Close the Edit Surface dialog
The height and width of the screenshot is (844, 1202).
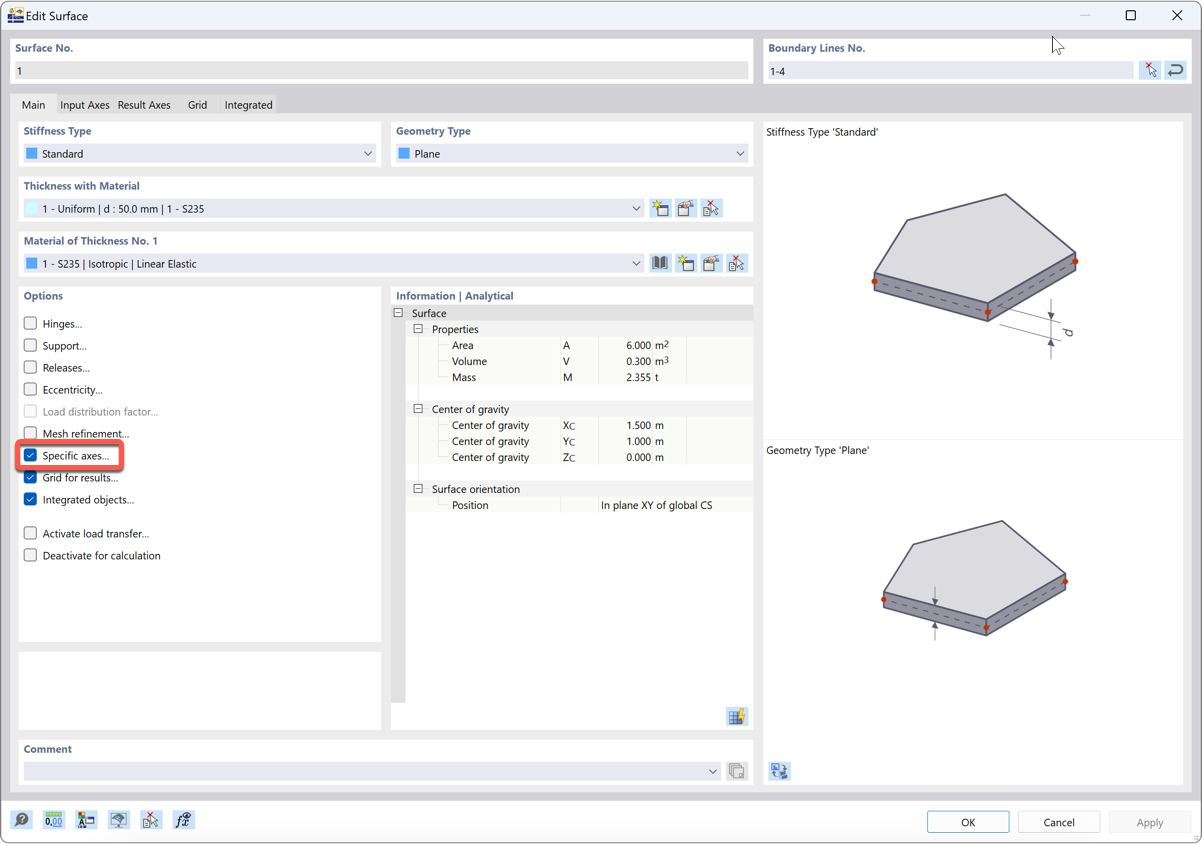click(x=1177, y=15)
